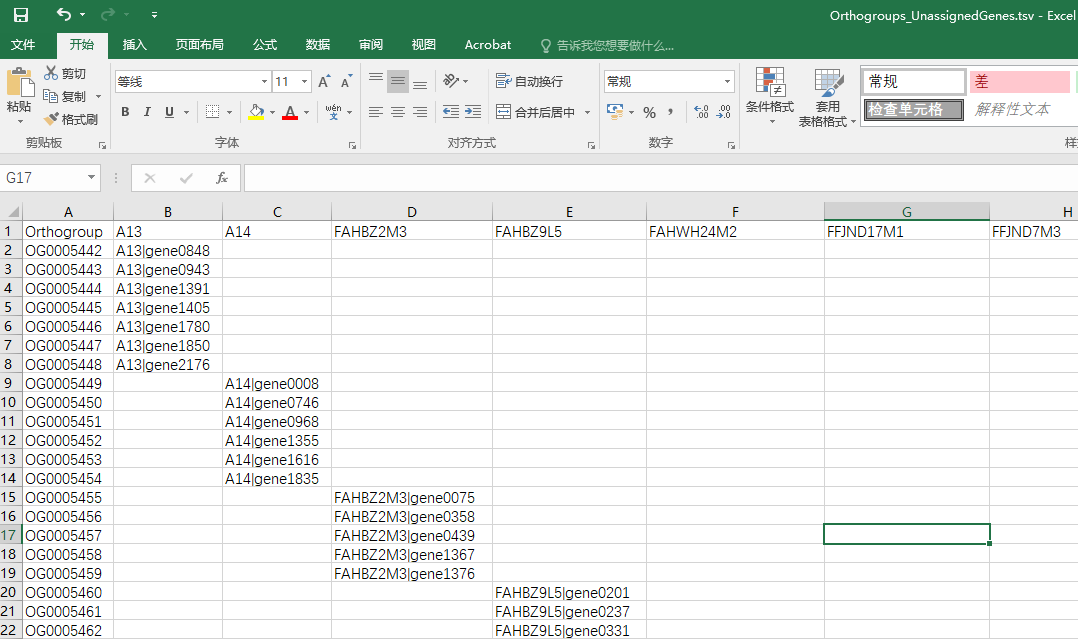Click the insert function fx icon

pyautogui.click(x=222, y=178)
